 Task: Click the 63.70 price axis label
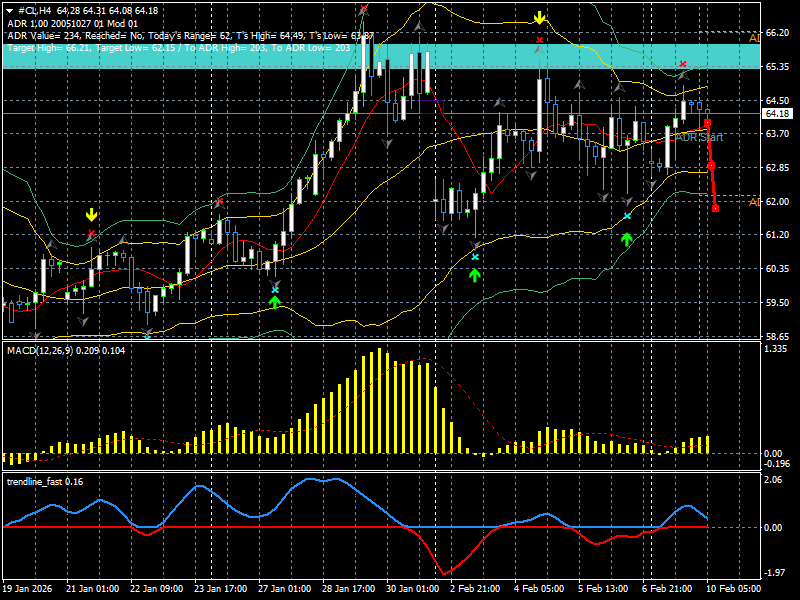coord(778,134)
